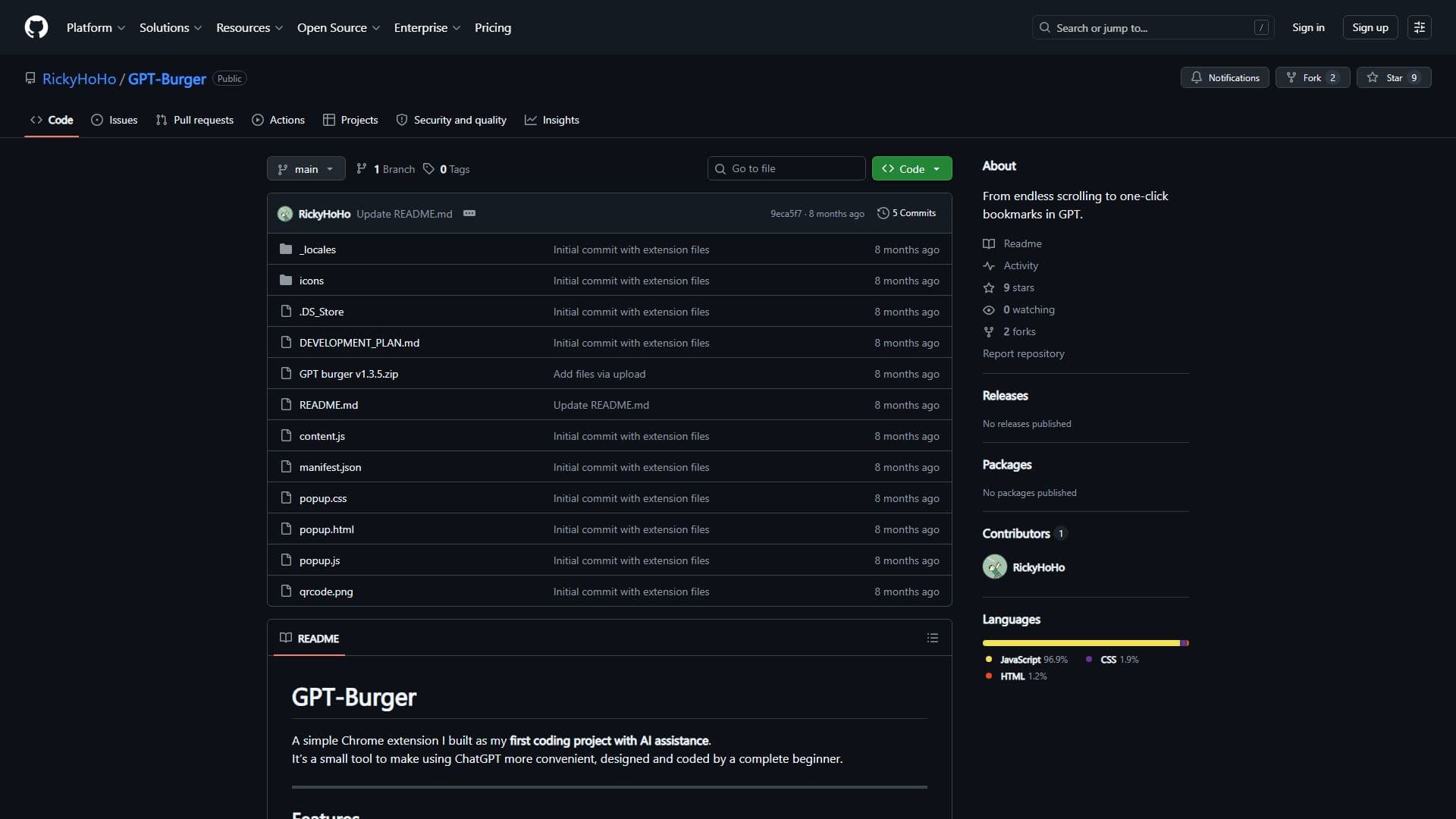
Task: Open the manifest.json file
Action: tap(331, 467)
